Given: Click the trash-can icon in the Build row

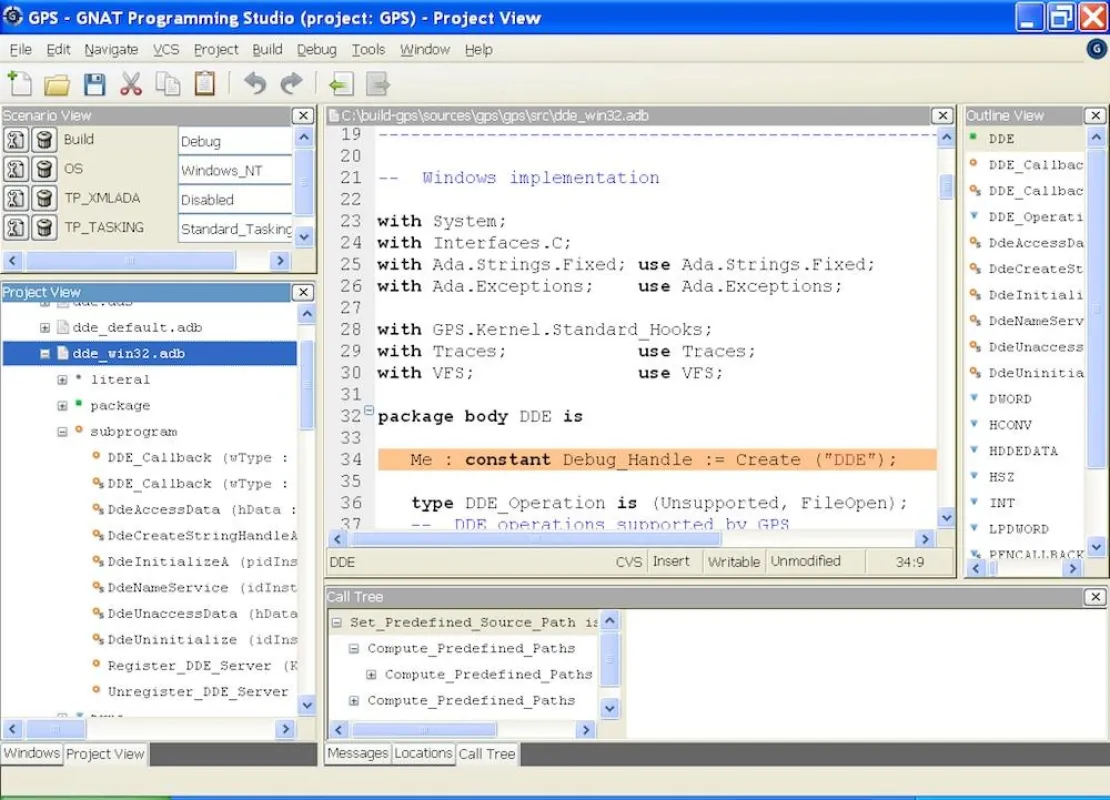Looking at the screenshot, I should (x=44, y=140).
